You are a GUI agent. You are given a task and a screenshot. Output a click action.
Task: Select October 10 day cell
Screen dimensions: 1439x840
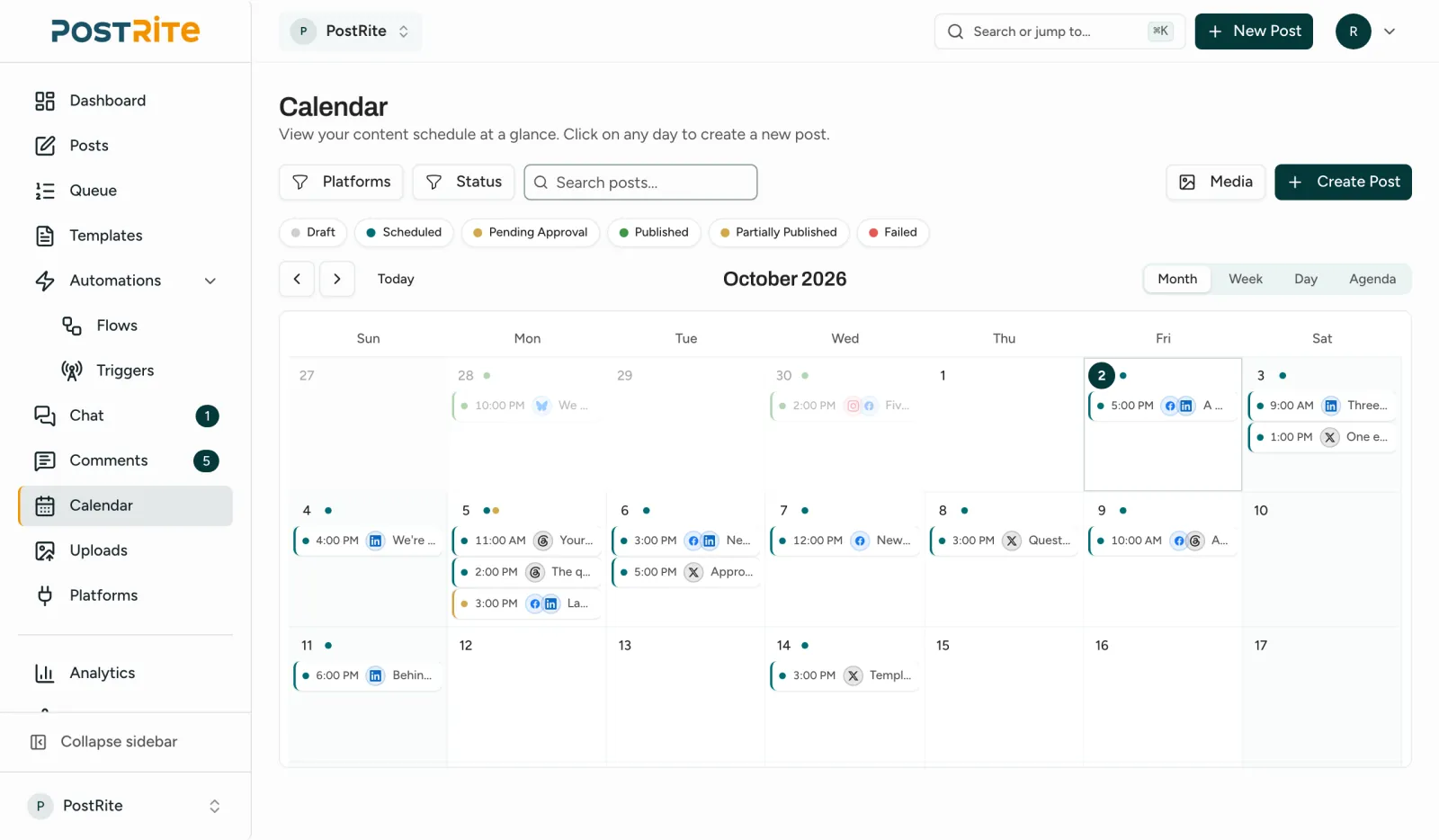[1322, 559]
